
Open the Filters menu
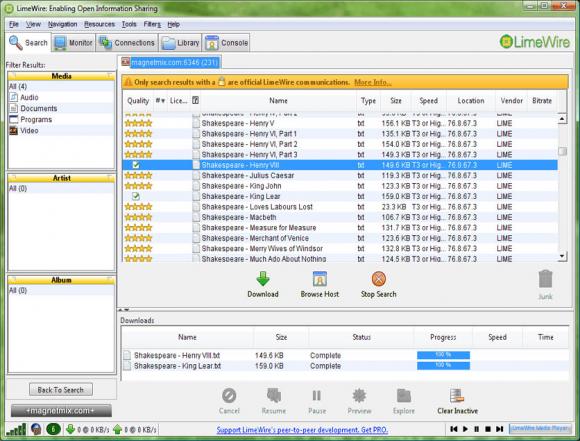[152, 24]
